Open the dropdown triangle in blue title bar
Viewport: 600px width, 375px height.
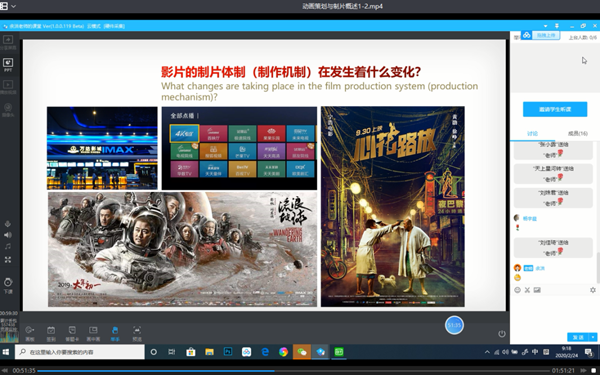(545, 26)
